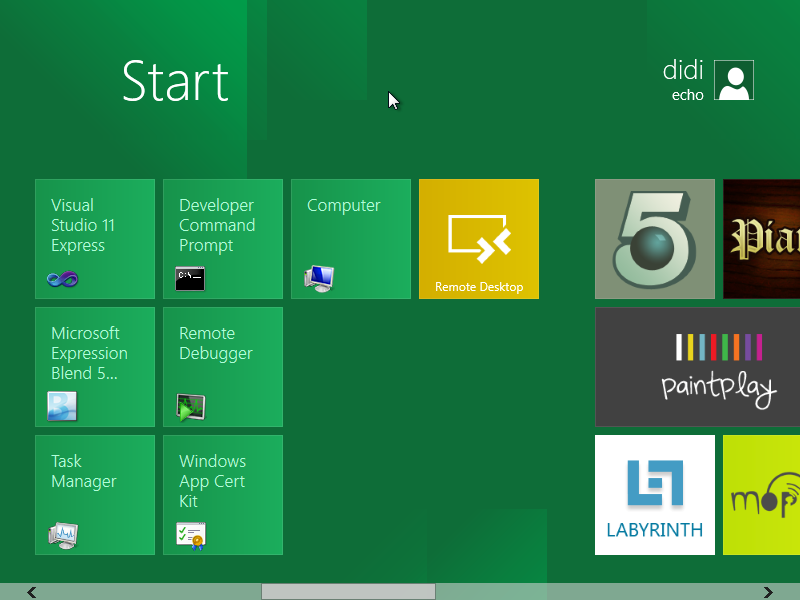The height and width of the screenshot is (600, 800).
Task: Open the Computer tile
Action: click(x=351, y=239)
